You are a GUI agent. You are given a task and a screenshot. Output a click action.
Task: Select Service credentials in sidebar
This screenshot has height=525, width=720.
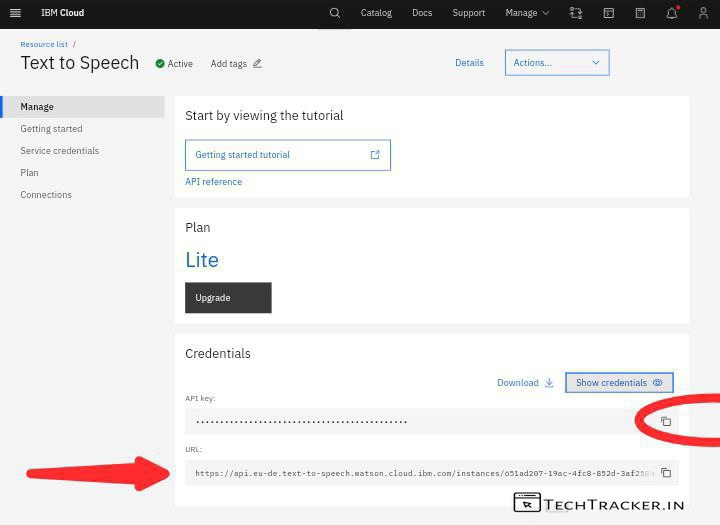pyautogui.click(x=60, y=151)
